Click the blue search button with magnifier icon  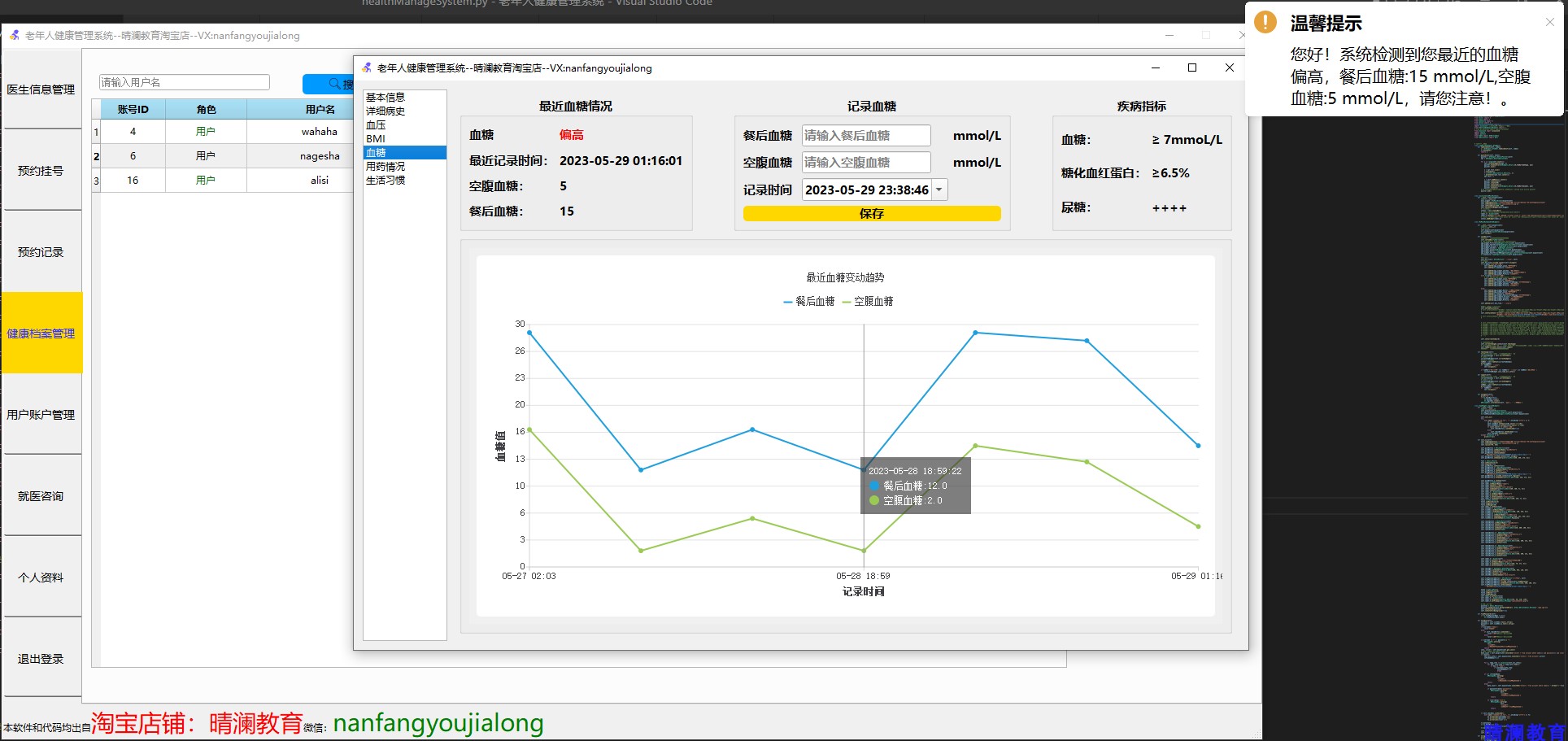328,84
